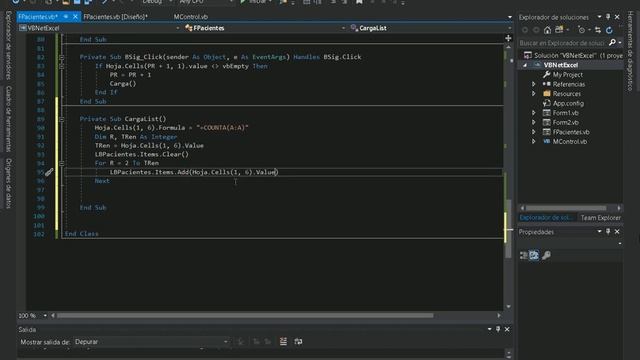This screenshot has height=360, width=640.
Task: Click the split editor icon above scrollbar
Action: 508,38
